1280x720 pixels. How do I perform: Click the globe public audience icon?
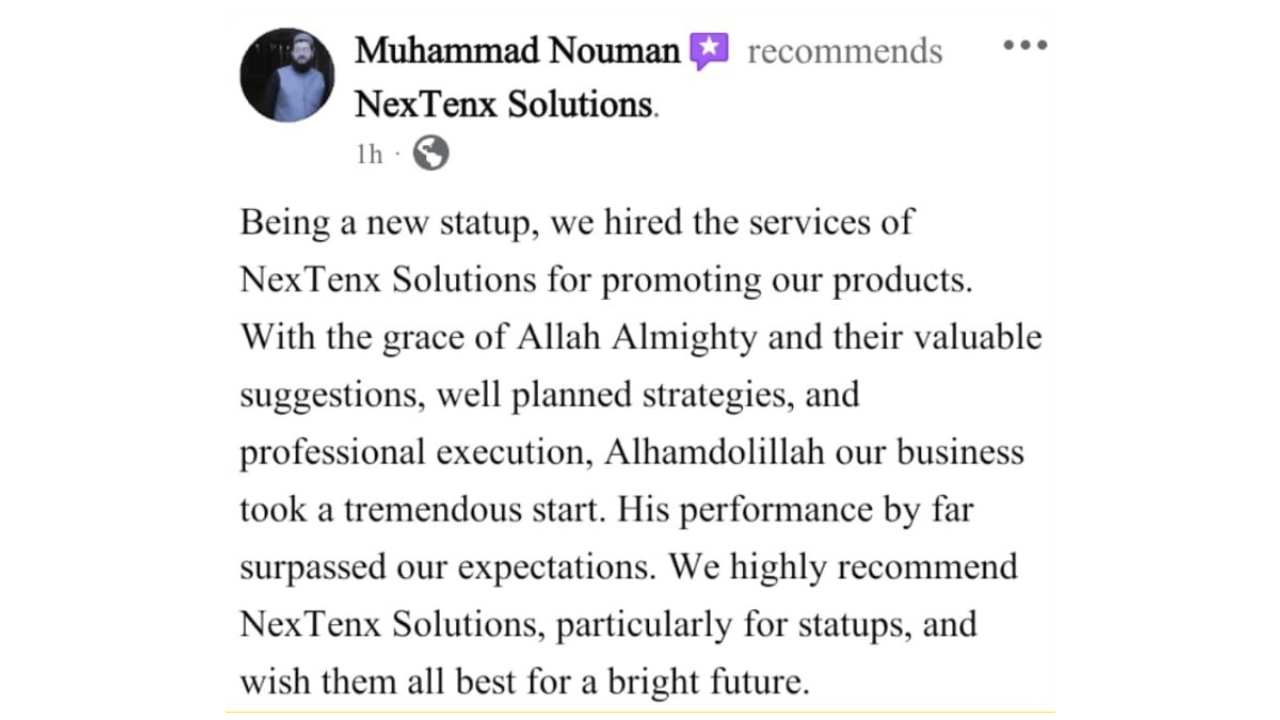[431, 154]
